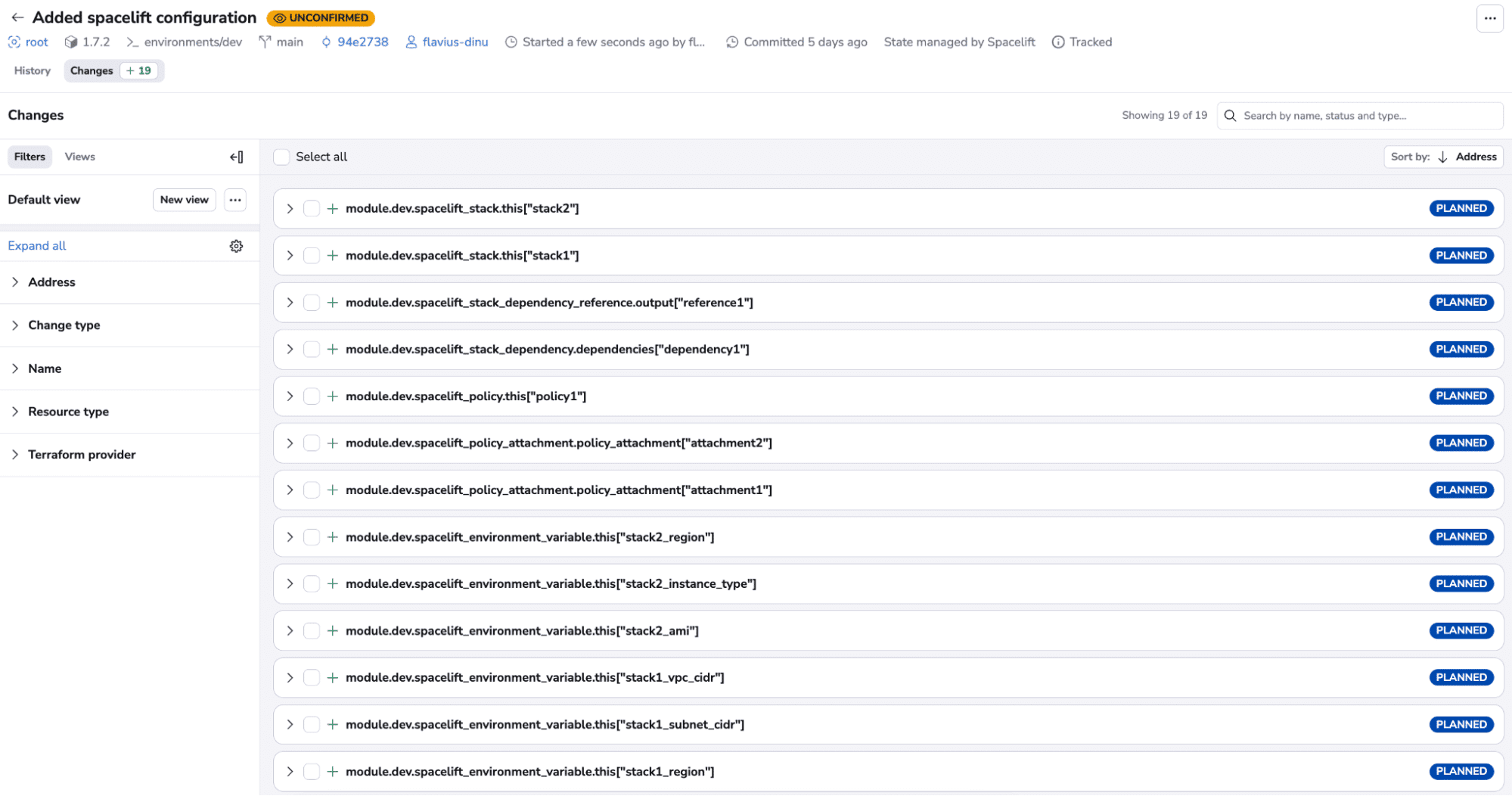The width and height of the screenshot is (1512, 796).
Task: Click the info icon beside Tracked
Action: (x=1058, y=42)
